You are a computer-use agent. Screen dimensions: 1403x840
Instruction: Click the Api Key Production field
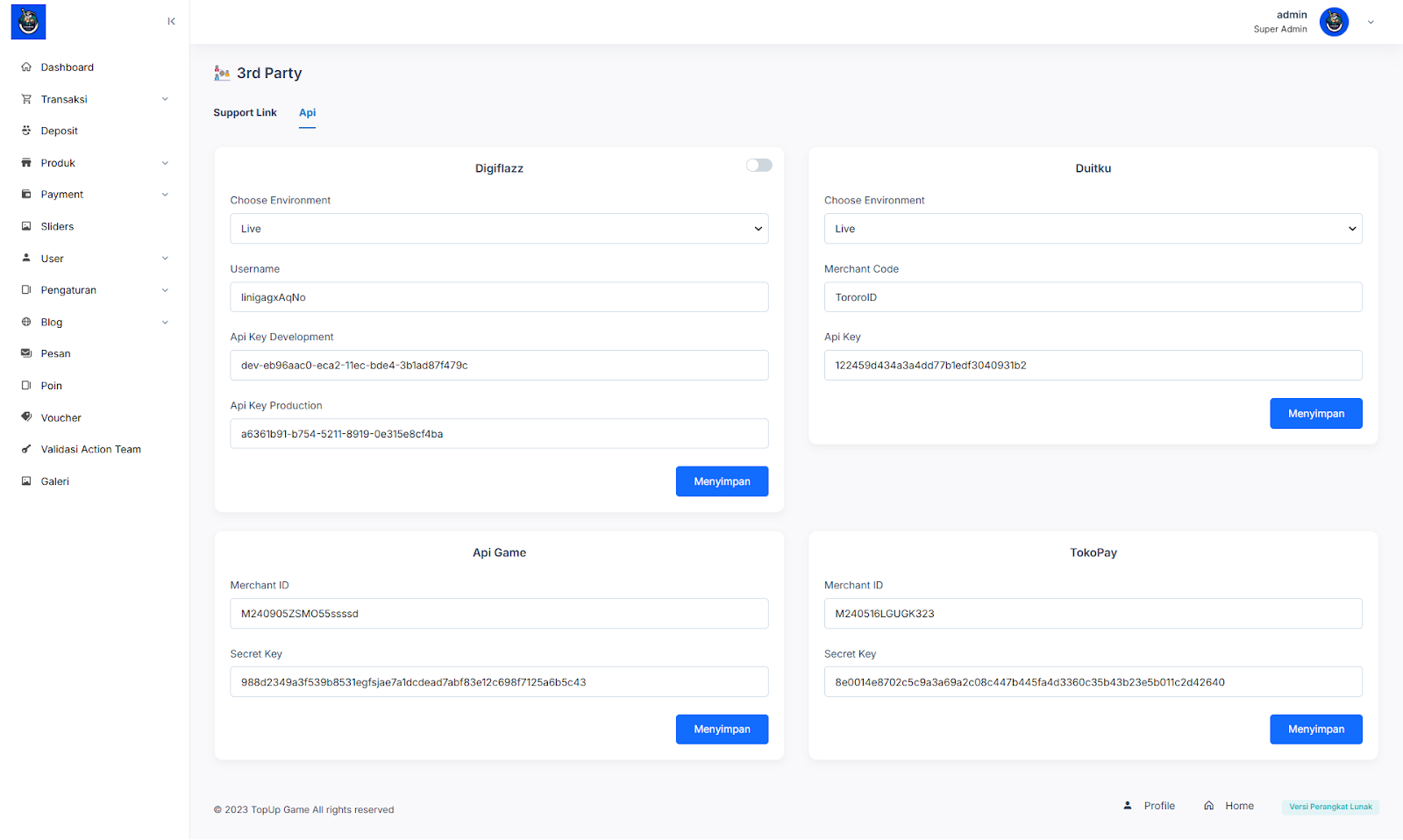[x=499, y=434]
